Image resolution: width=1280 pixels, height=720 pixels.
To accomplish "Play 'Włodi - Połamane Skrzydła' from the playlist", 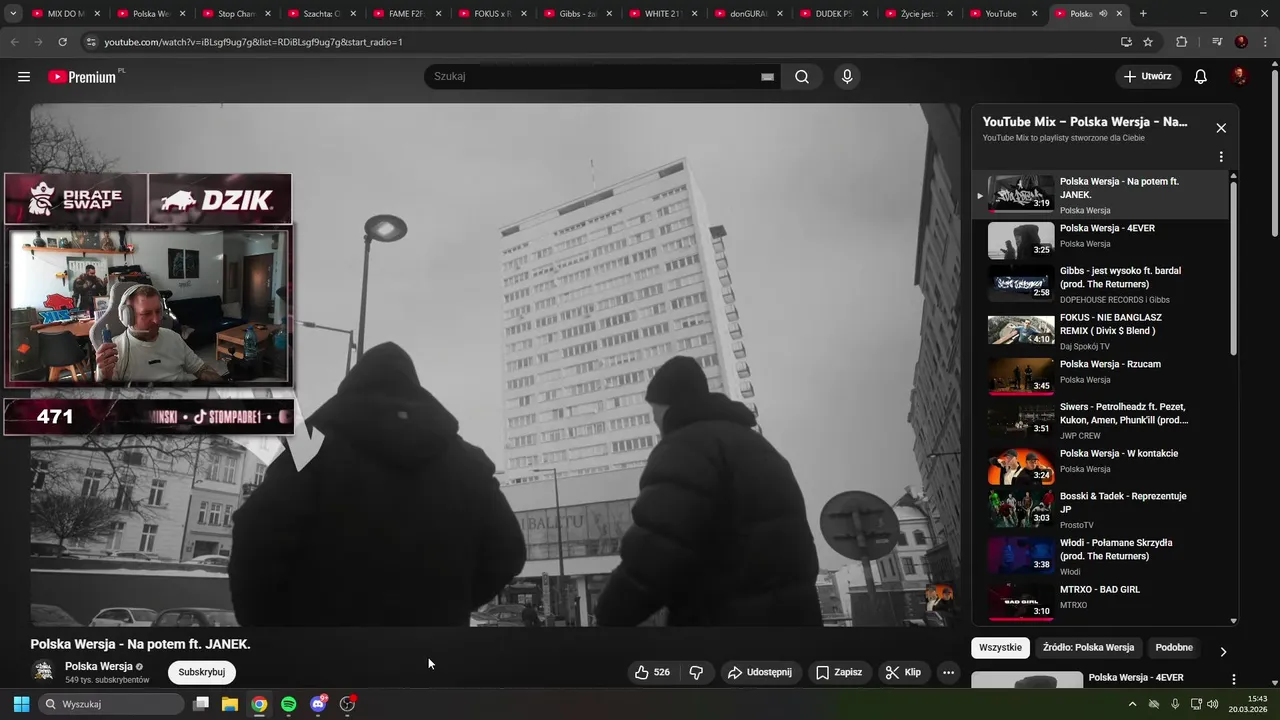I will pos(1100,556).
